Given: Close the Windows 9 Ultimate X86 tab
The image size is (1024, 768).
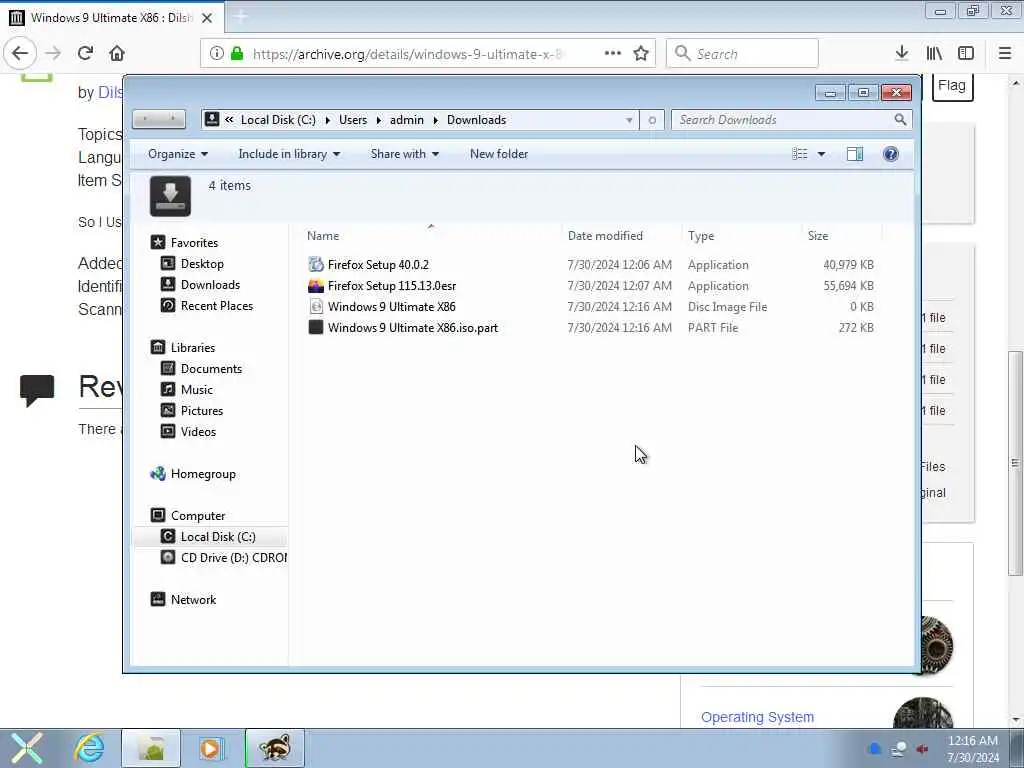Looking at the screenshot, I should click(x=207, y=18).
